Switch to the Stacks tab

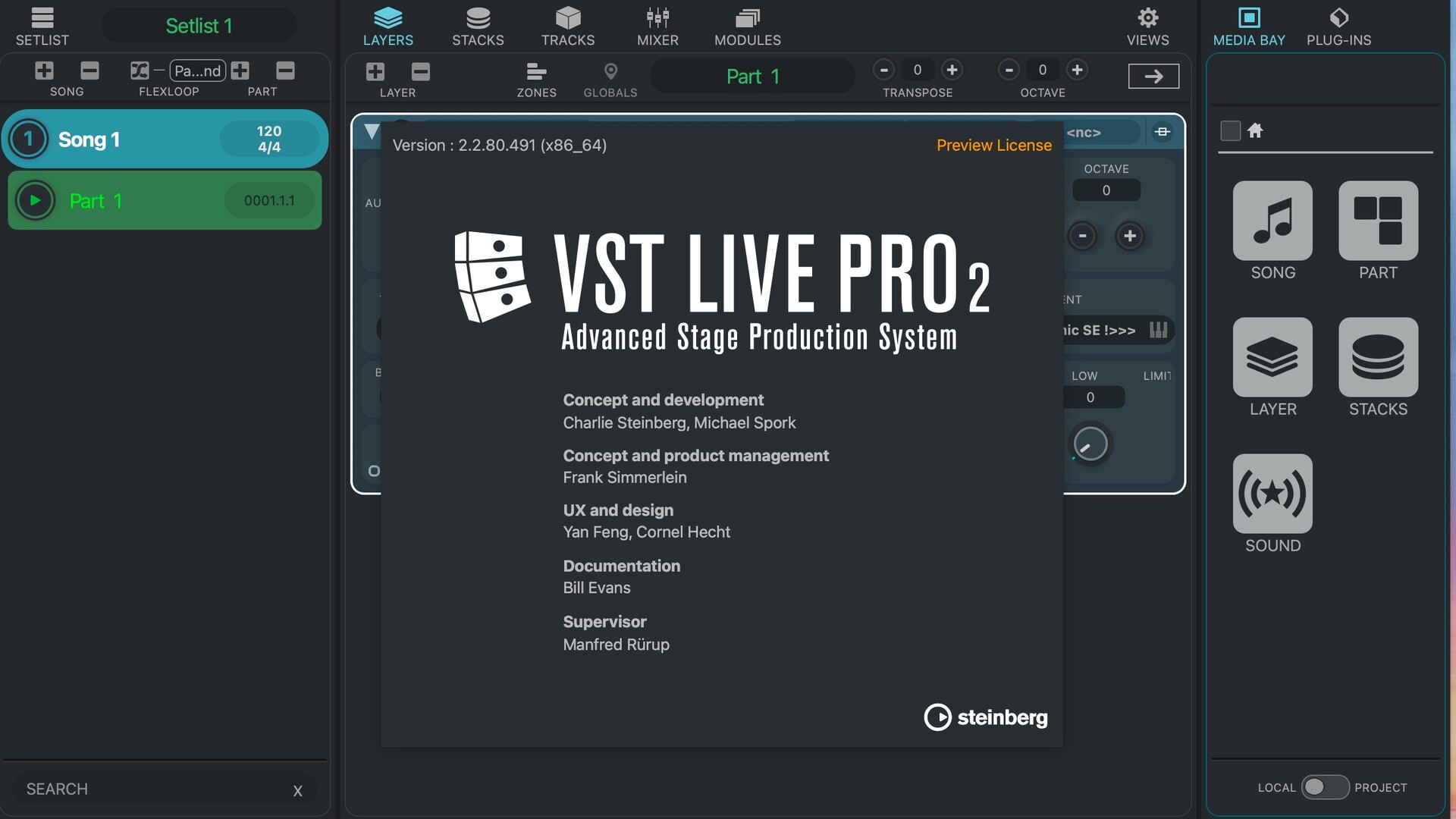click(x=478, y=26)
